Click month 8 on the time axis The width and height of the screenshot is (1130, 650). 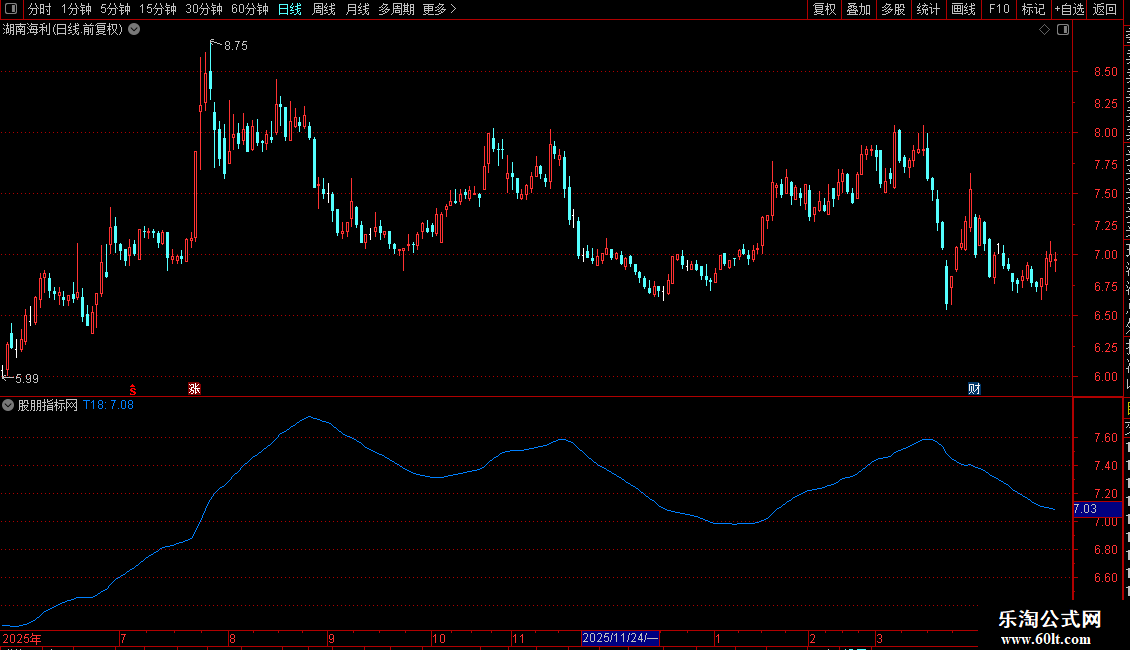point(232,638)
